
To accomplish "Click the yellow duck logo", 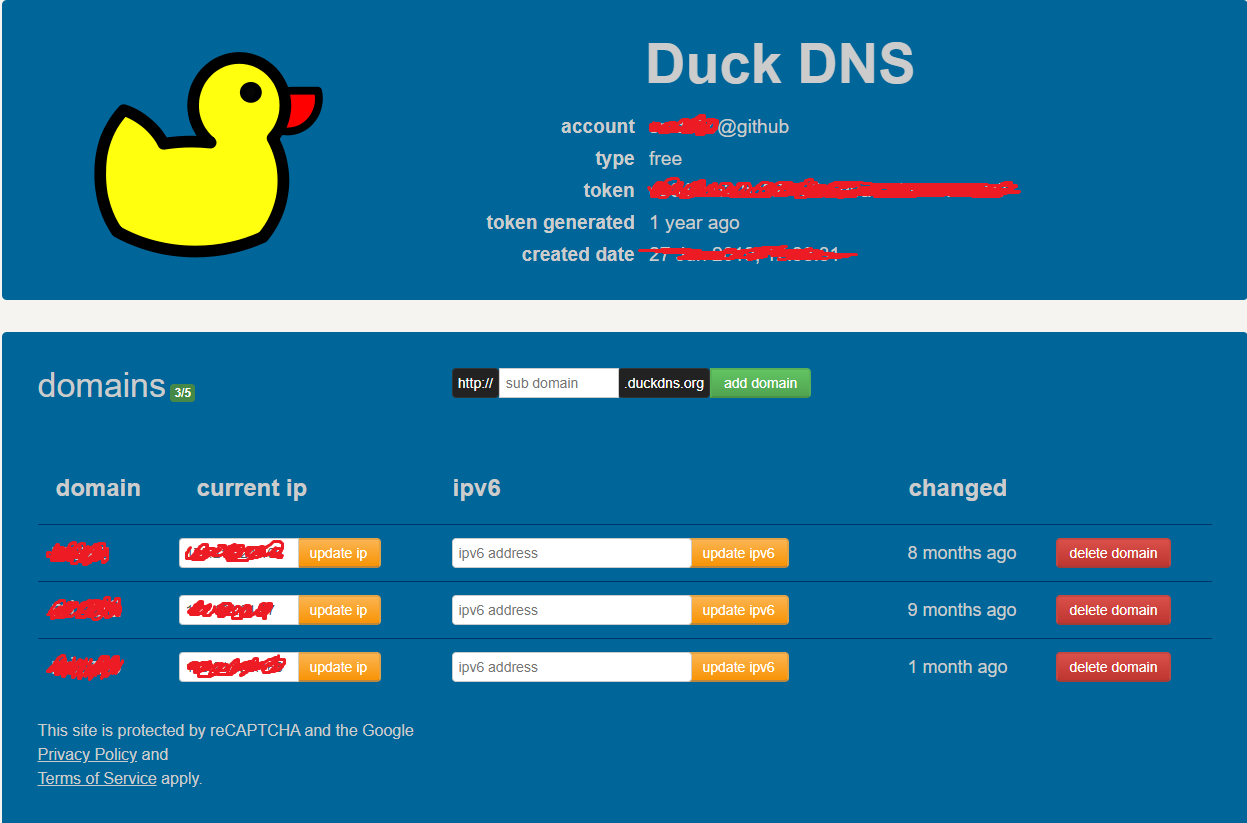I will 208,155.
